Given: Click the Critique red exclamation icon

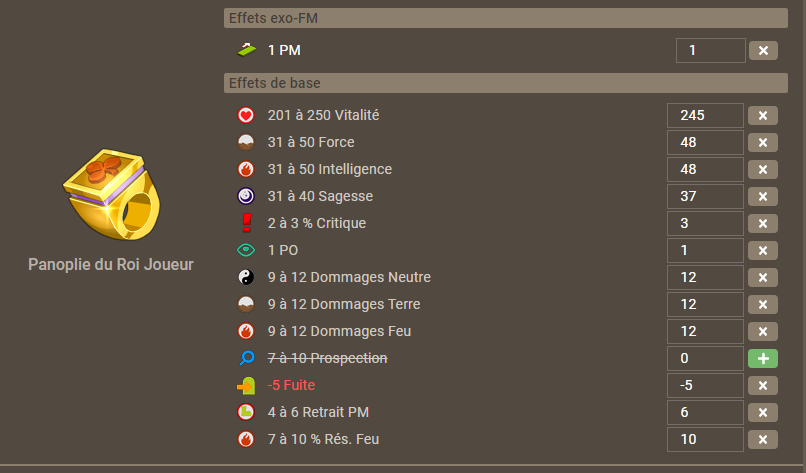Looking at the screenshot, I should pos(246,223).
